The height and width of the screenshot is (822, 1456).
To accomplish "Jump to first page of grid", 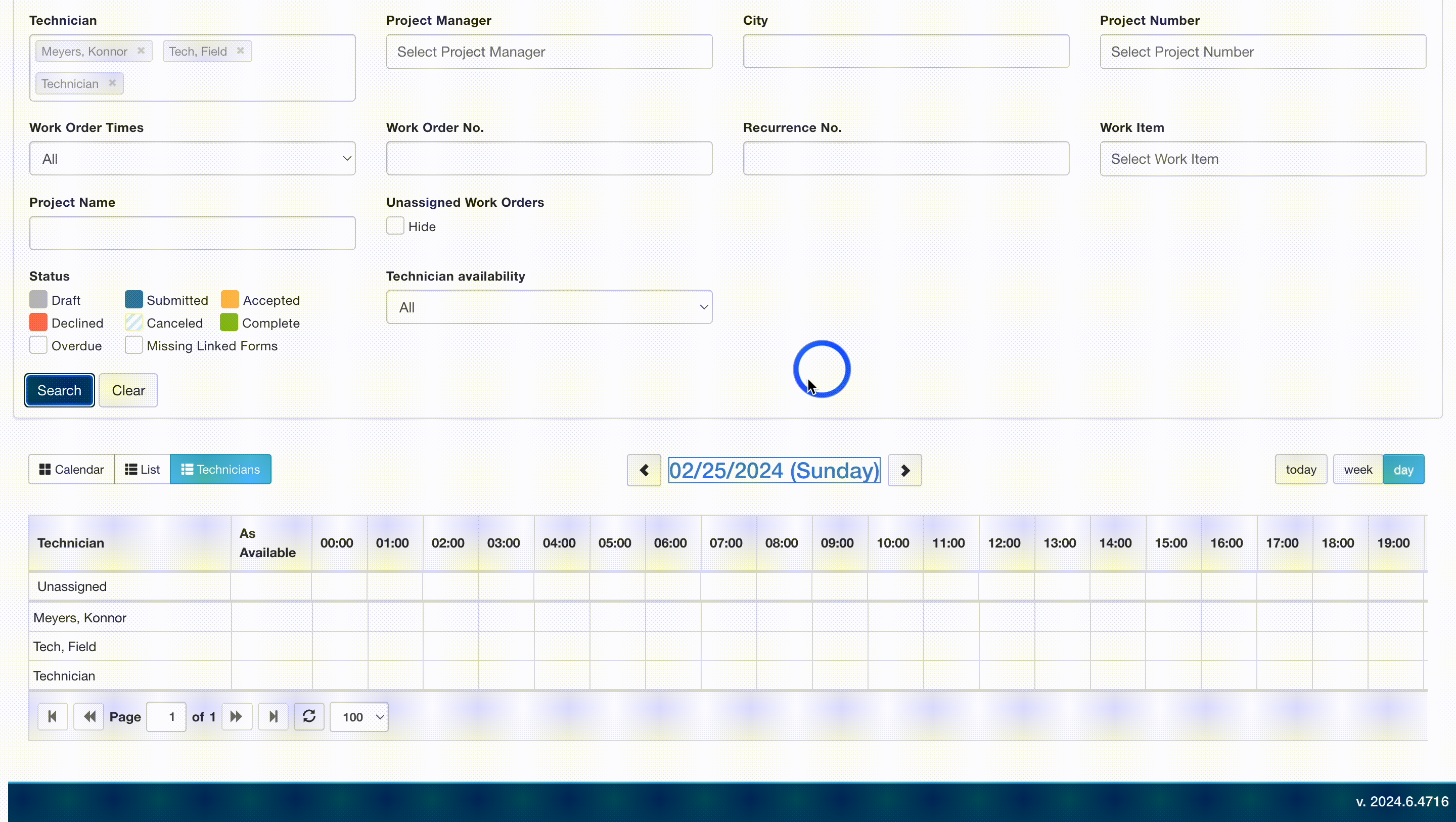I will pyautogui.click(x=53, y=717).
